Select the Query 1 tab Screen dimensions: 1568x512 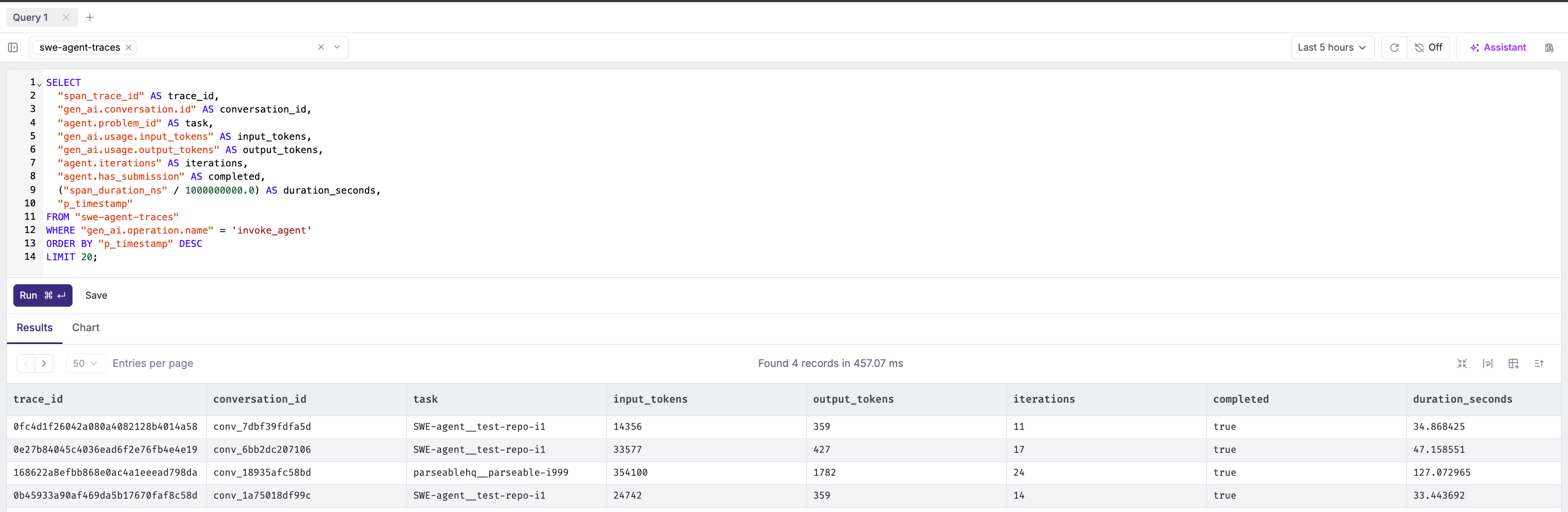pyautogui.click(x=30, y=18)
